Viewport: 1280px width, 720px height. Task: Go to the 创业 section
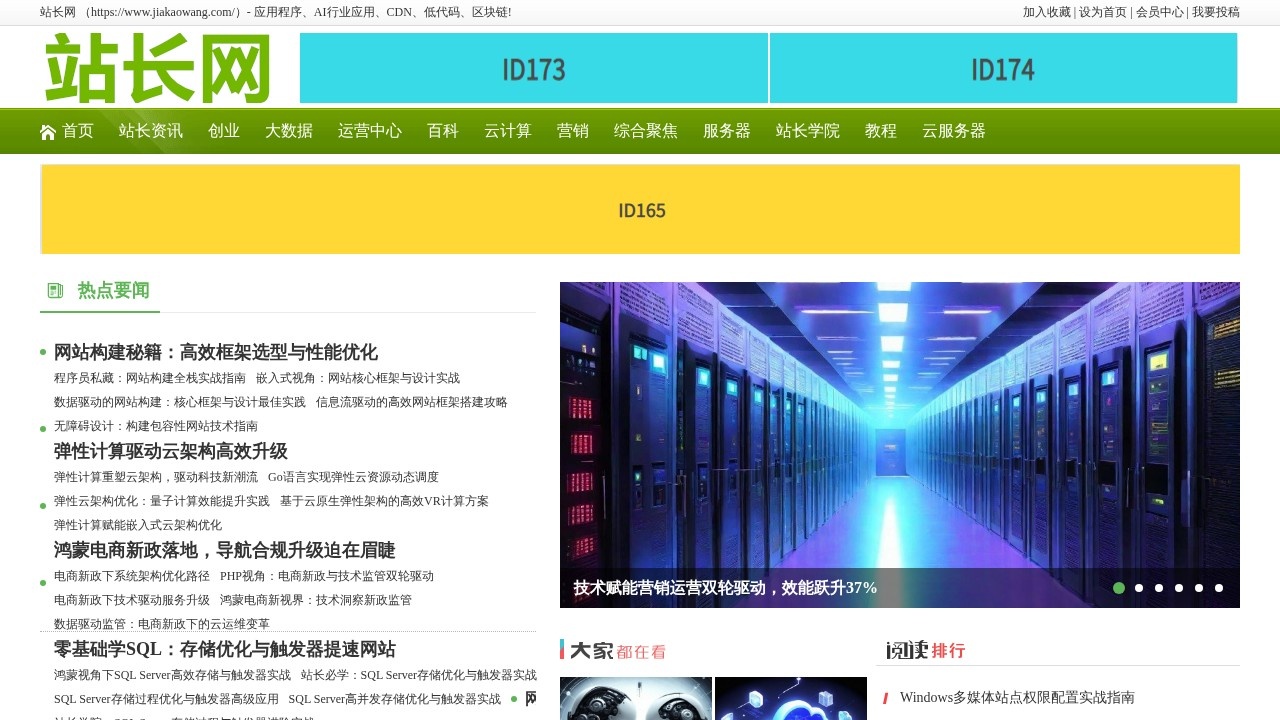[x=224, y=131]
